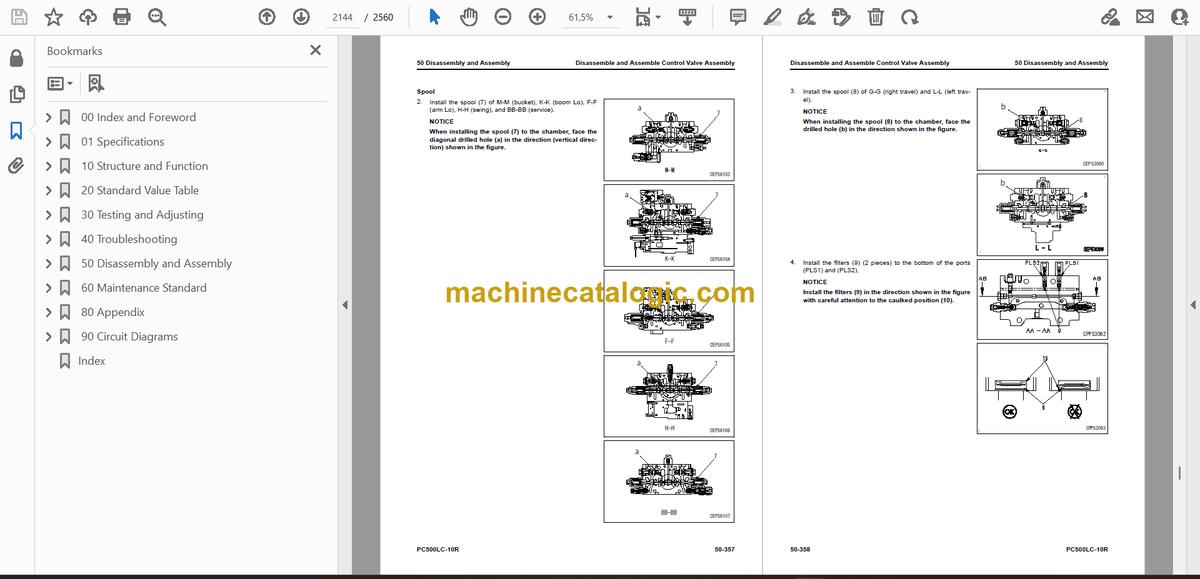Open the bookmark options menu dropdown
This screenshot has width=1200, height=579.
pos(59,84)
